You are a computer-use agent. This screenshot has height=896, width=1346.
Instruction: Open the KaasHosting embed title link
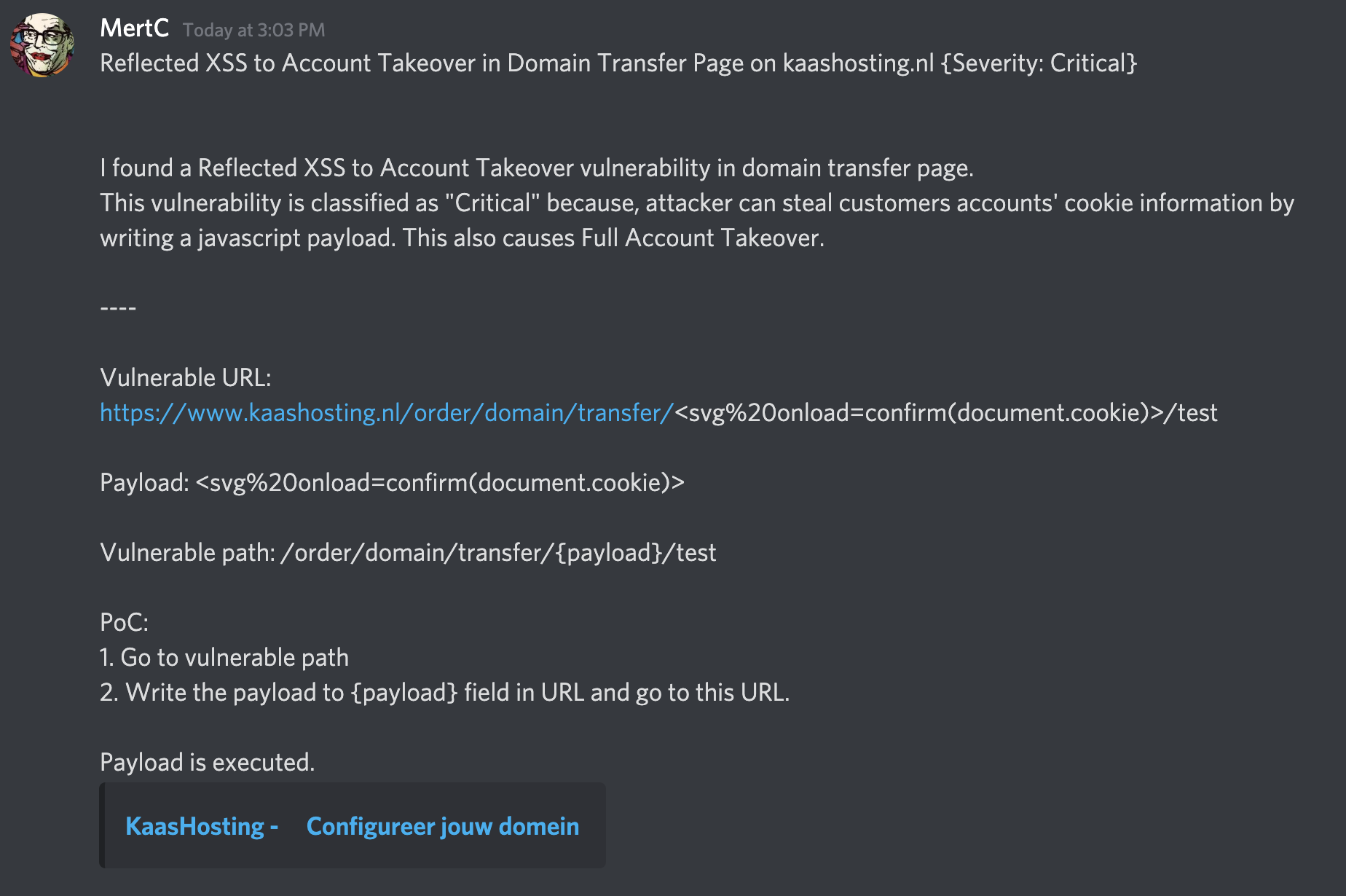(x=352, y=826)
